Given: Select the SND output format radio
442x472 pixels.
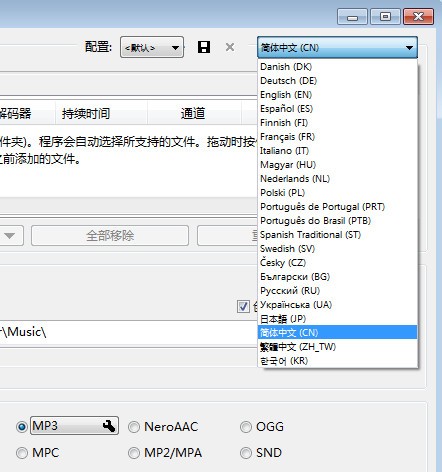Looking at the screenshot, I should (246, 453).
